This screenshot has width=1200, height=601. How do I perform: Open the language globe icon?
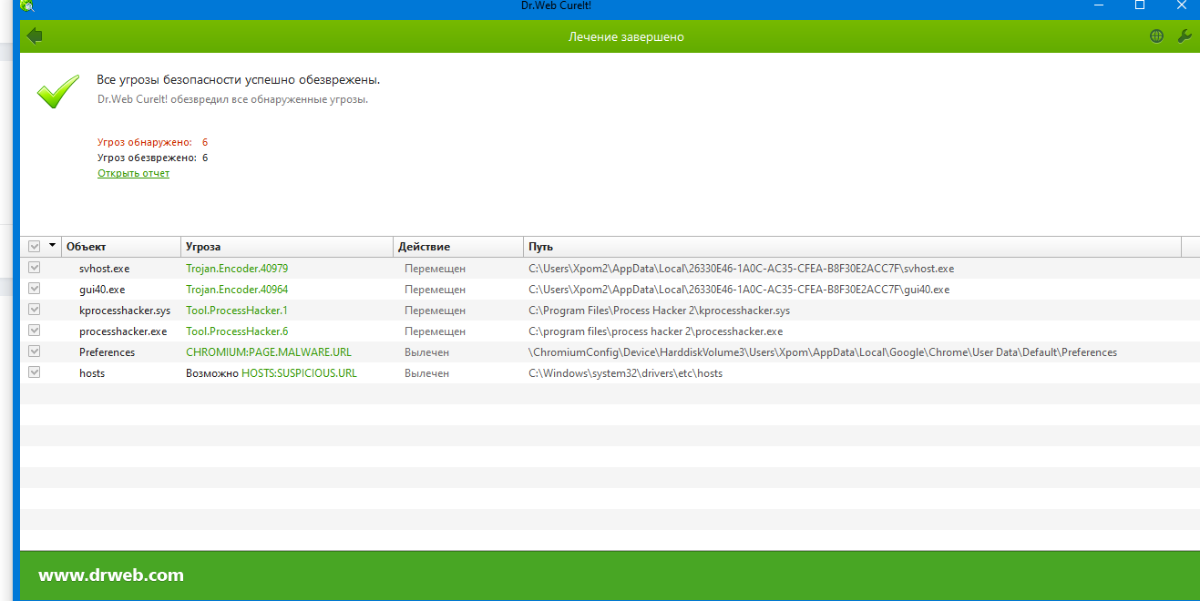coord(1157,36)
